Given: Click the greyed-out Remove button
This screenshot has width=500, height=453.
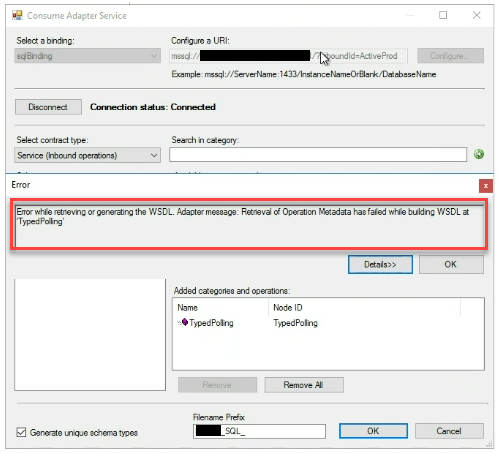Looking at the screenshot, I should pyautogui.click(x=217, y=385).
